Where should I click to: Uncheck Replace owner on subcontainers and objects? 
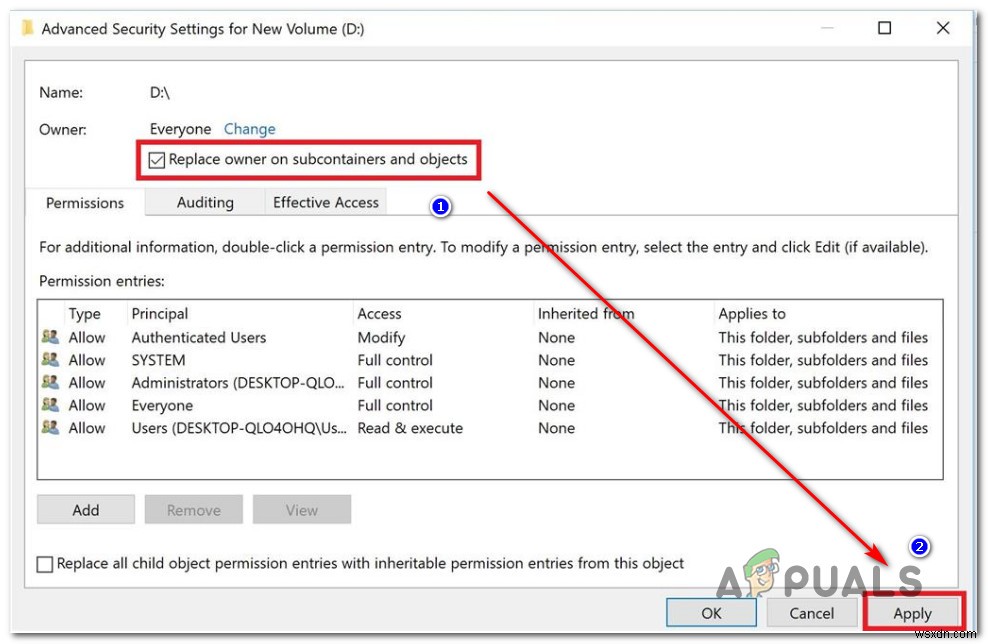click(x=156, y=159)
